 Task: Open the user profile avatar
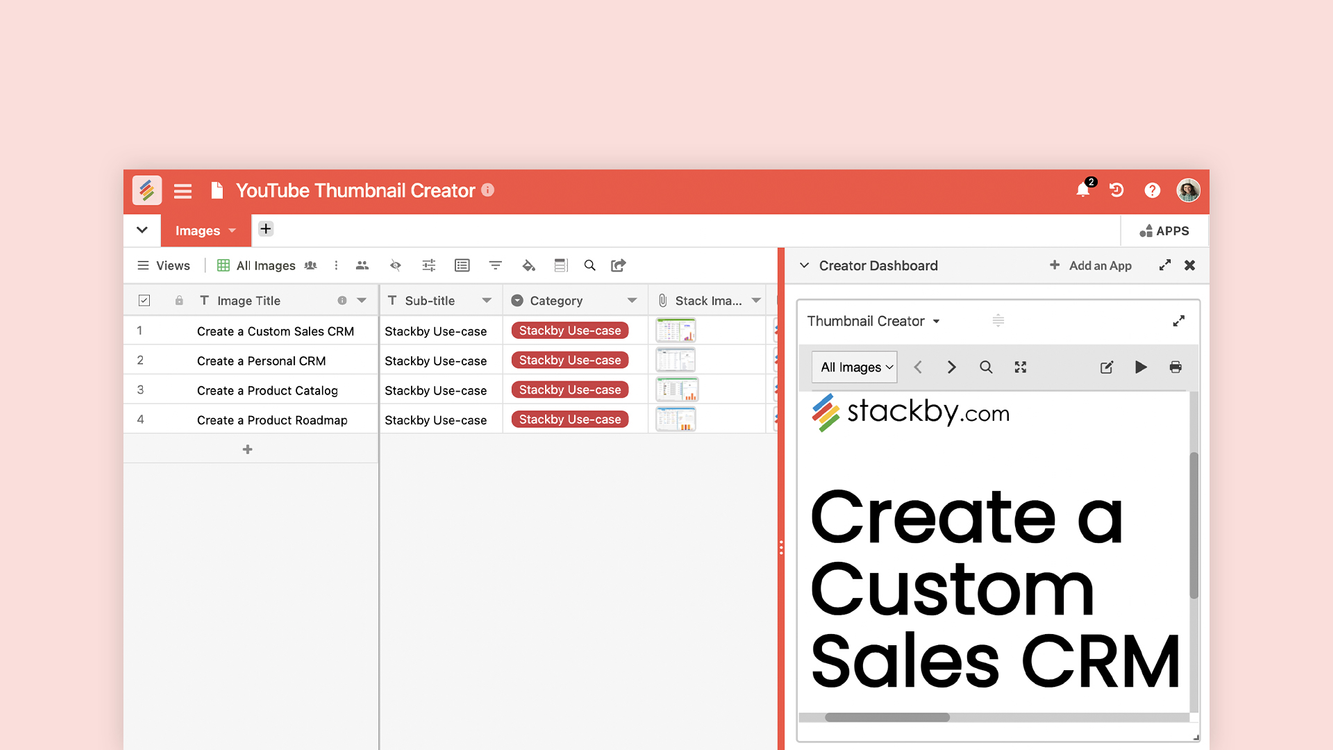[1188, 190]
